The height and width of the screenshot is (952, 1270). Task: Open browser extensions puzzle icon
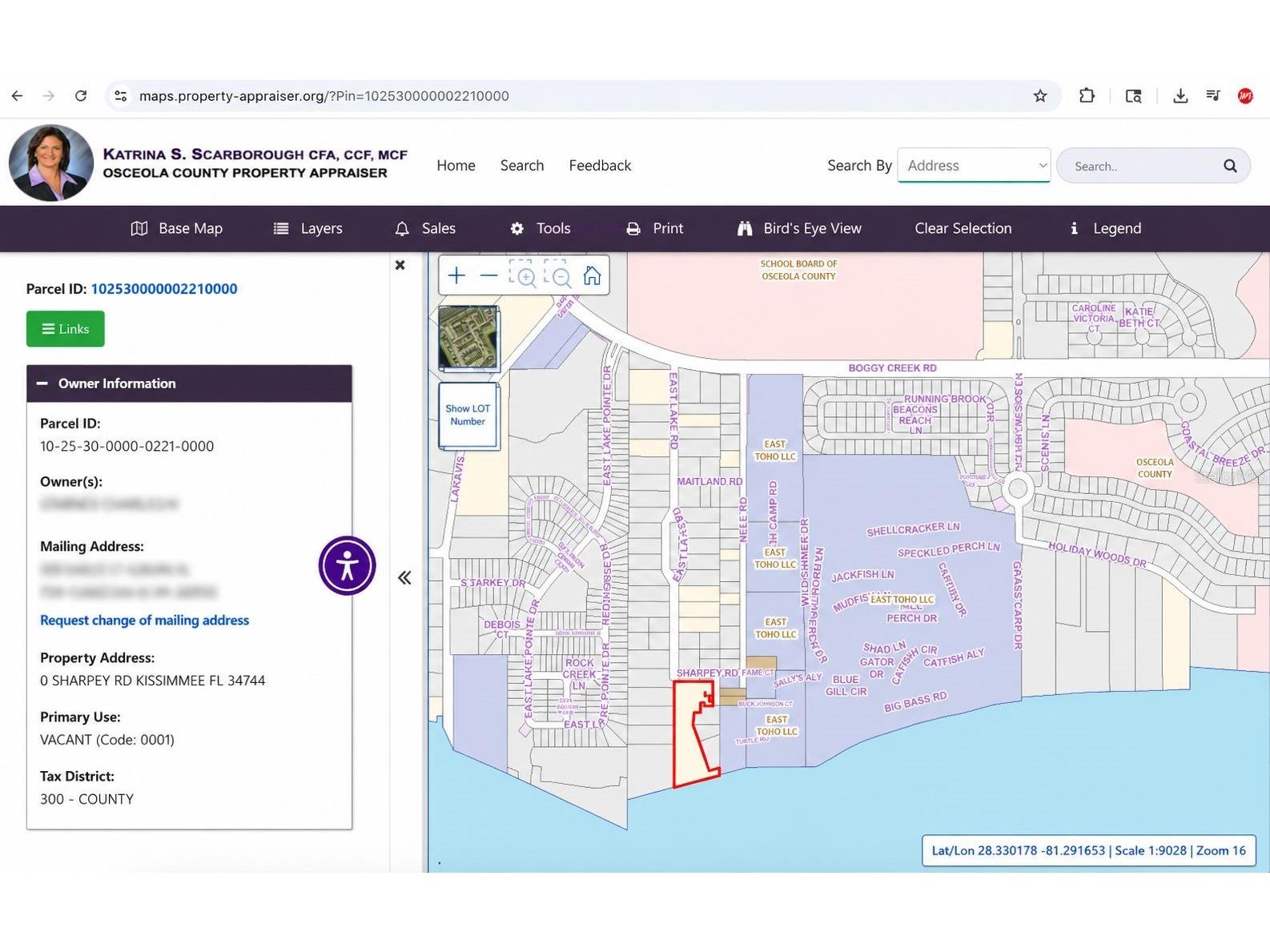point(1087,96)
